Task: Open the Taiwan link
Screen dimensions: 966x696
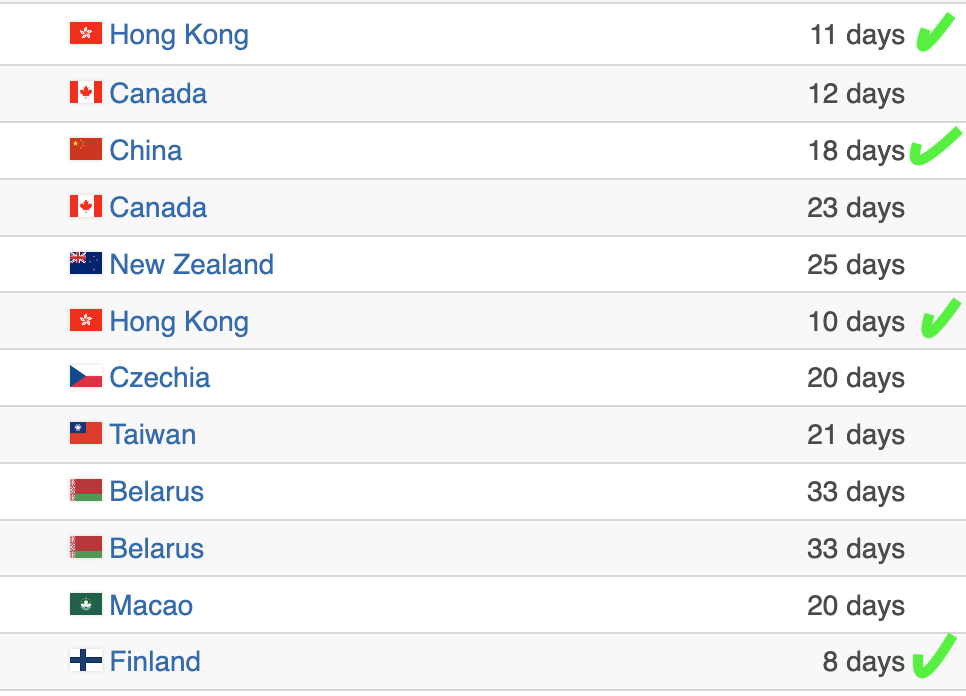Action: pos(153,434)
